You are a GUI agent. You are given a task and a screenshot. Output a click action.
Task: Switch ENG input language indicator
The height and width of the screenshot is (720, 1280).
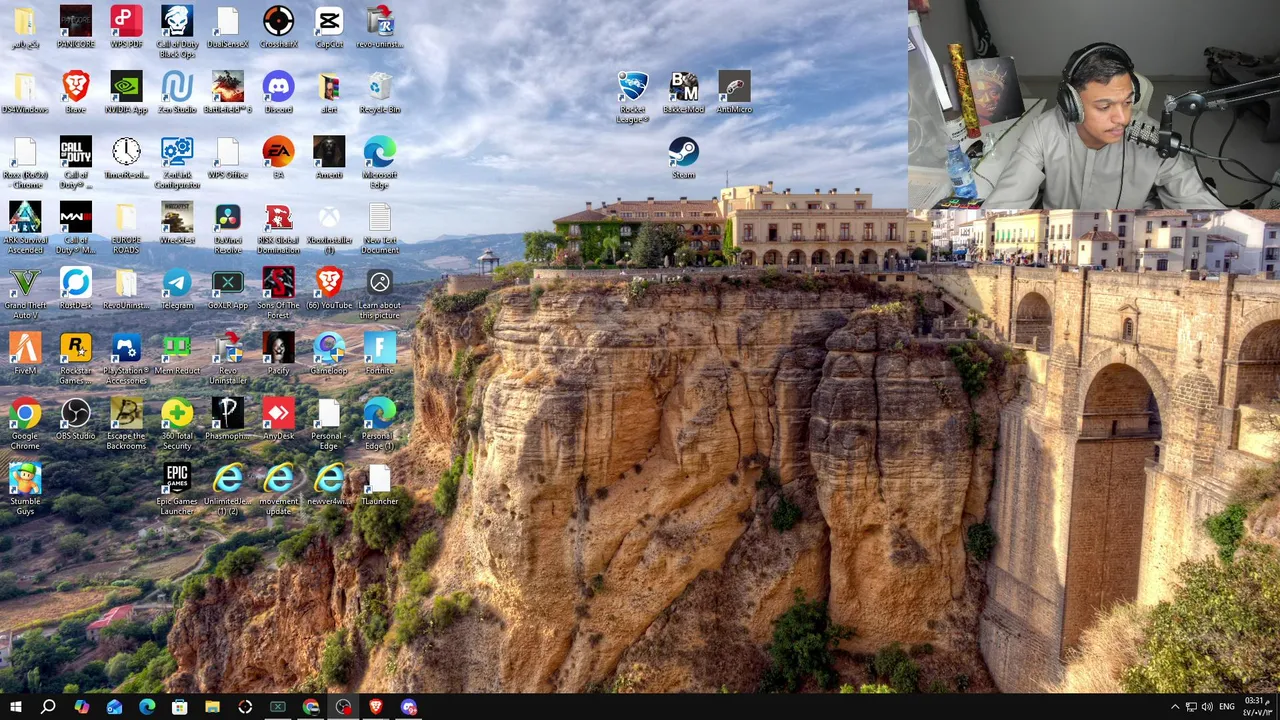(1226, 708)
